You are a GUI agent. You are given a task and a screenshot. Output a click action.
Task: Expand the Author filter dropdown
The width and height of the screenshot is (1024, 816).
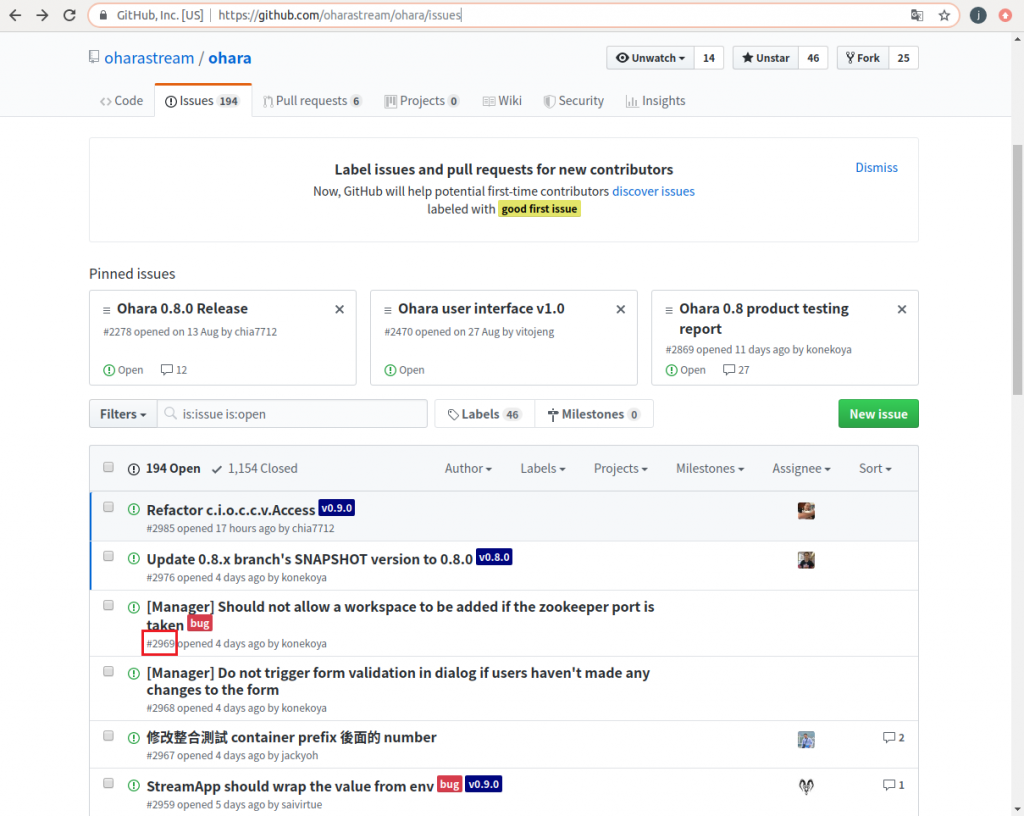pos(468,468)
